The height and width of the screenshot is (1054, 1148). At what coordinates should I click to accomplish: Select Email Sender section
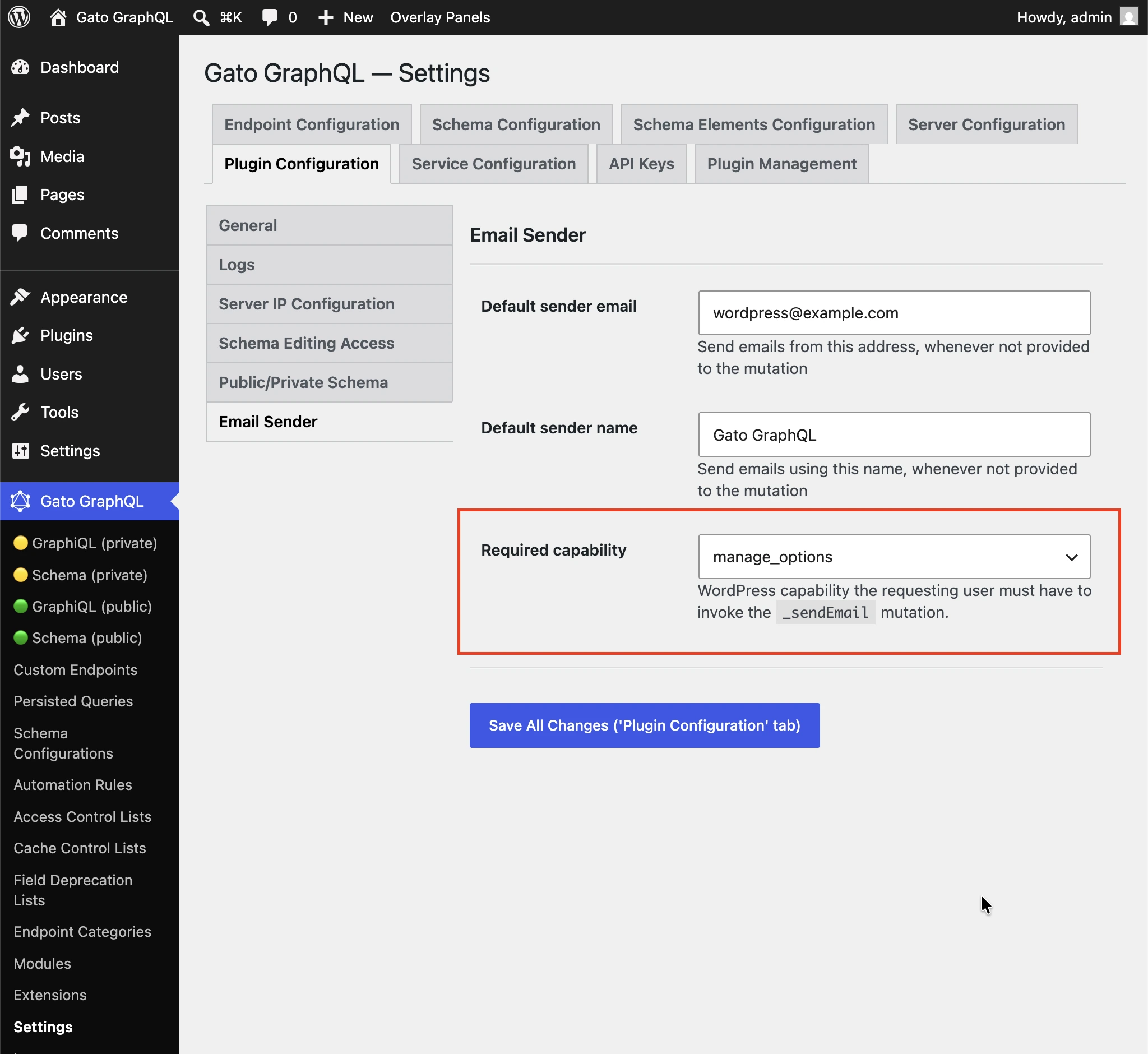click(x=329, y=422)
